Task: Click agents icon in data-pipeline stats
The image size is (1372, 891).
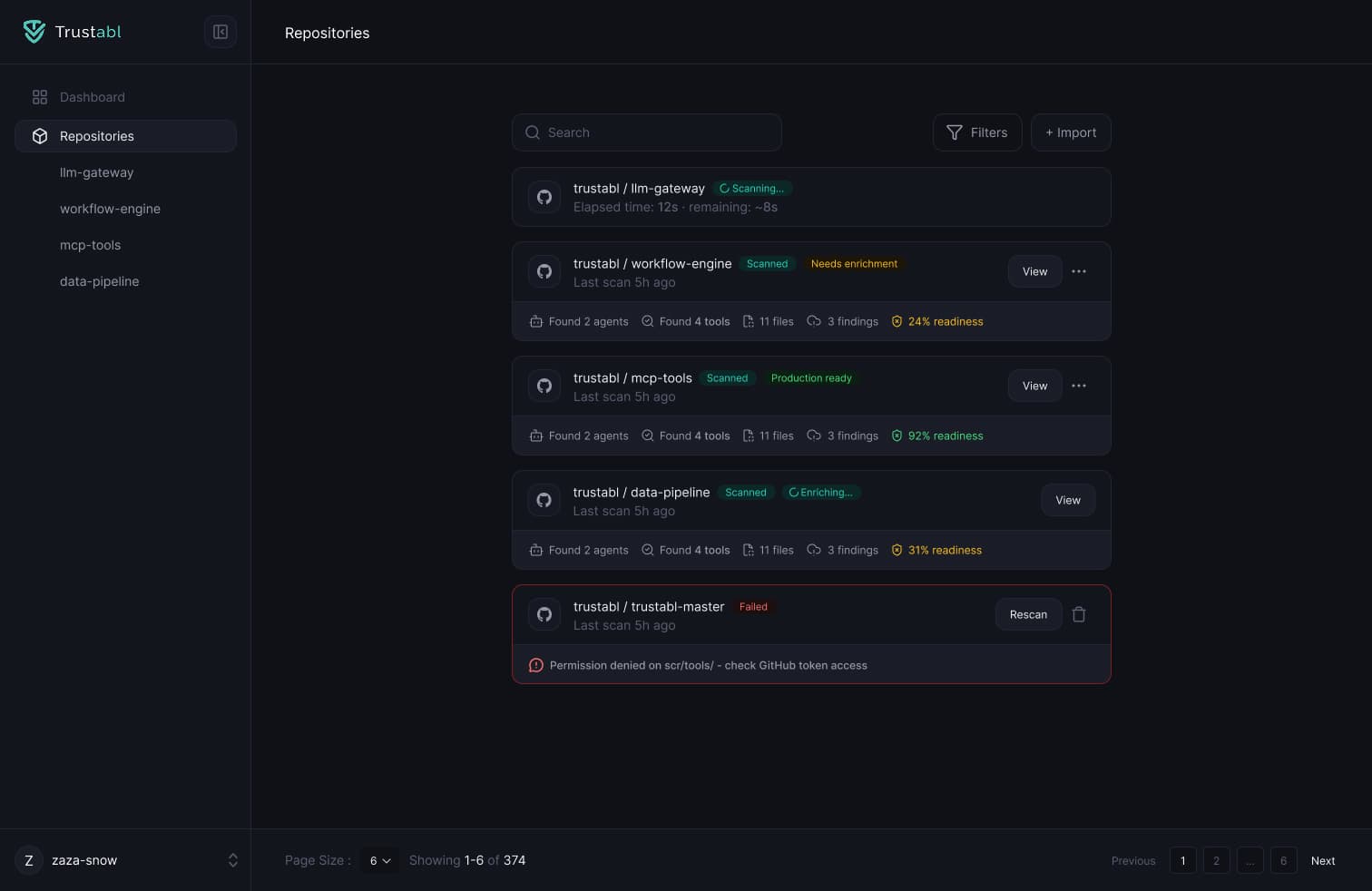Action: 536,550
